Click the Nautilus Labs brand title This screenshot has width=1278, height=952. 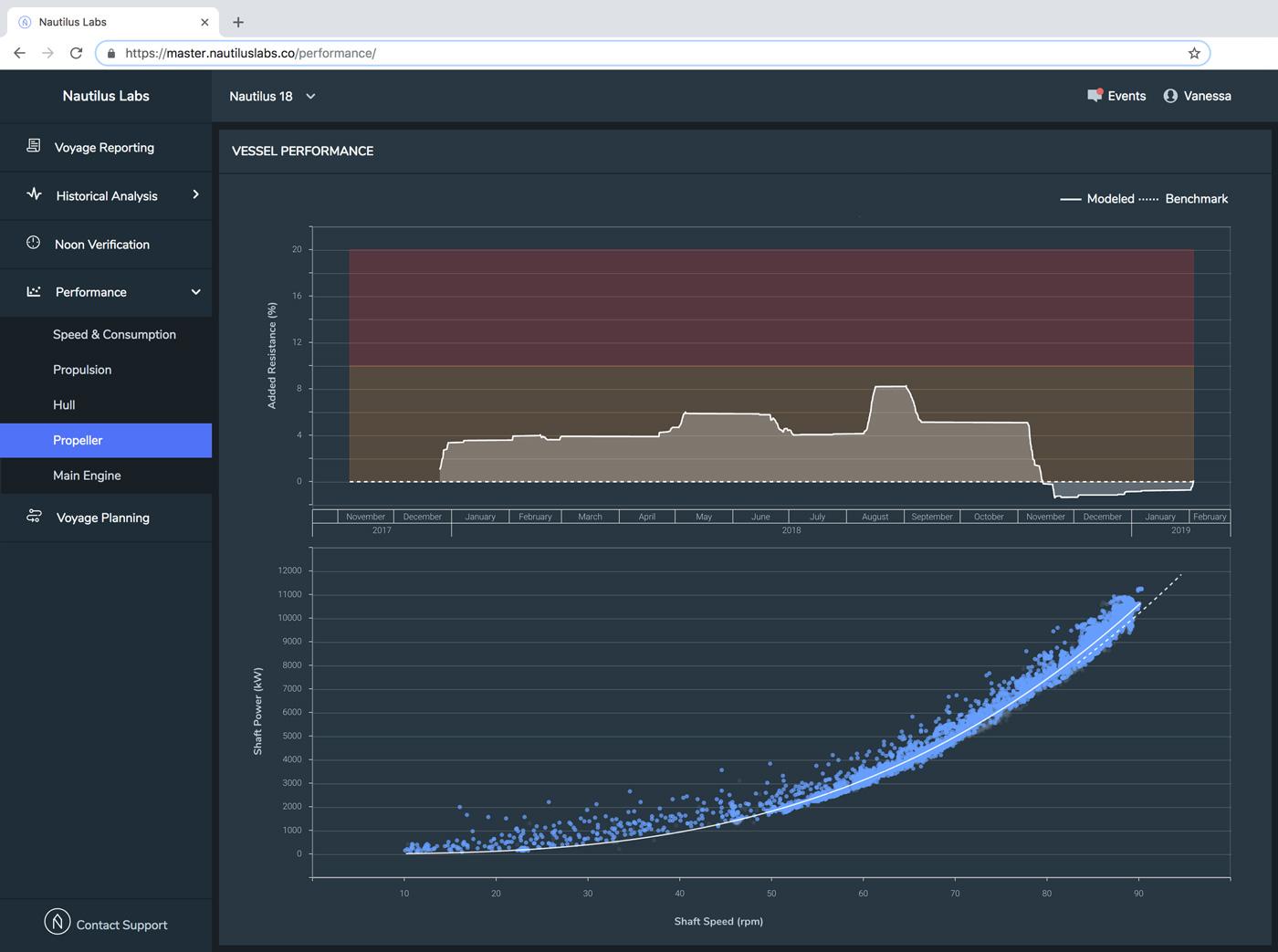tap(106, 96)
